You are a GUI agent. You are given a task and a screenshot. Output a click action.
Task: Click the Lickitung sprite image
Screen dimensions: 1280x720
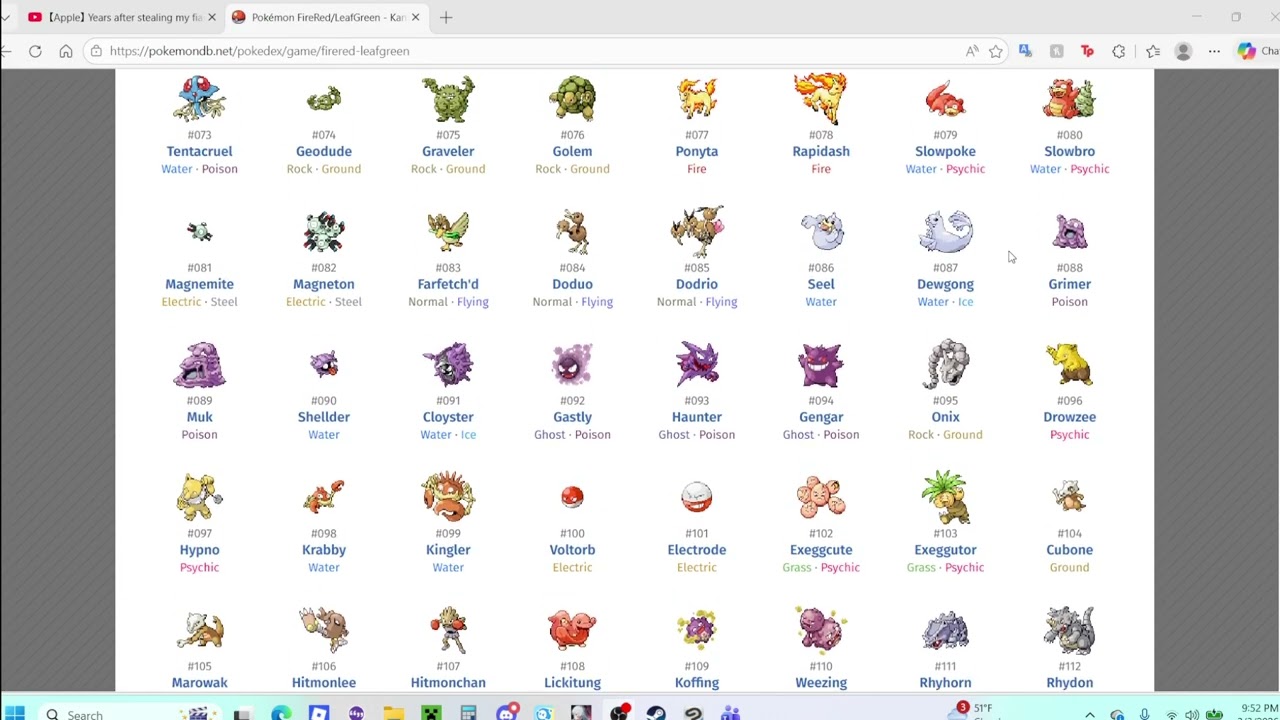pos(572,630)
